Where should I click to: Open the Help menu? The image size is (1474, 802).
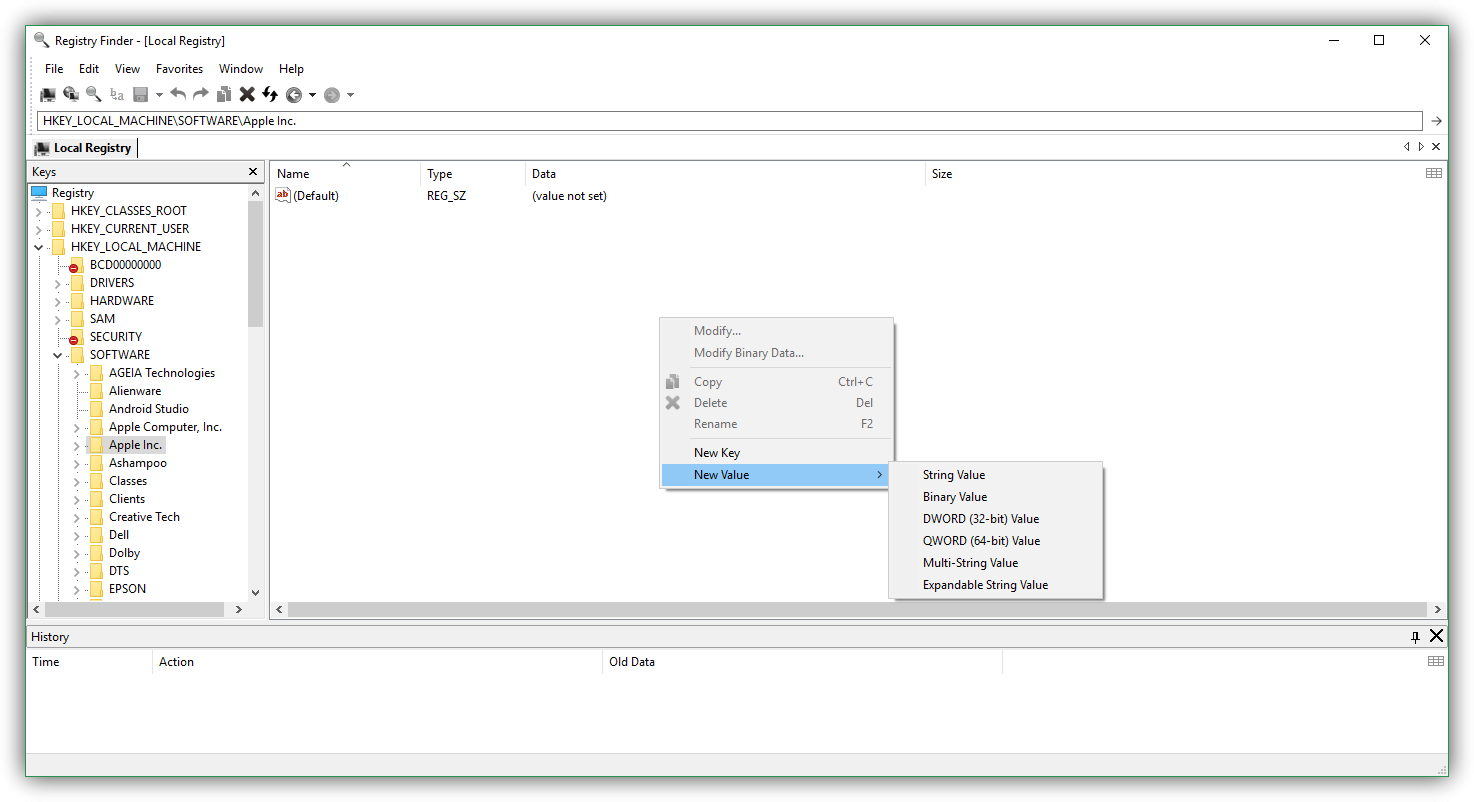291,69
